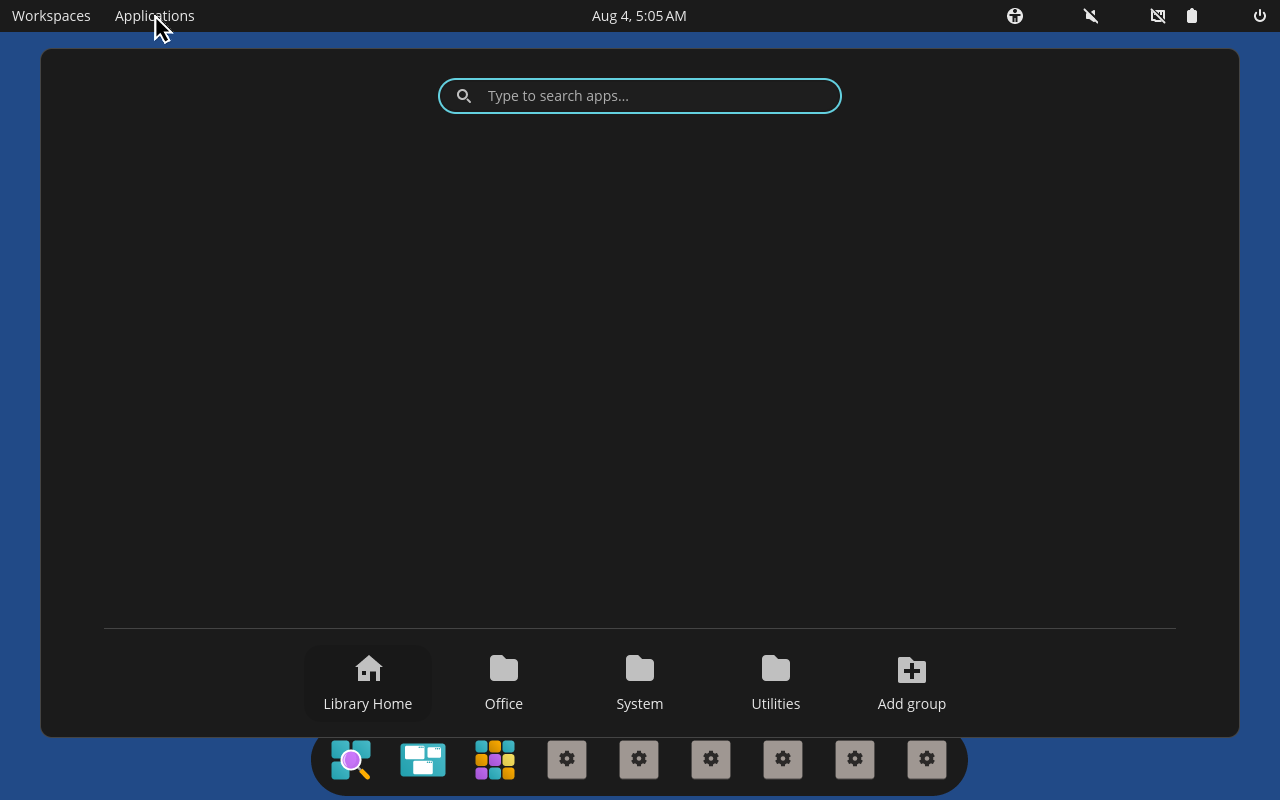
Task: Click the colorful app grid dock icon
Action: click(495, 760)
